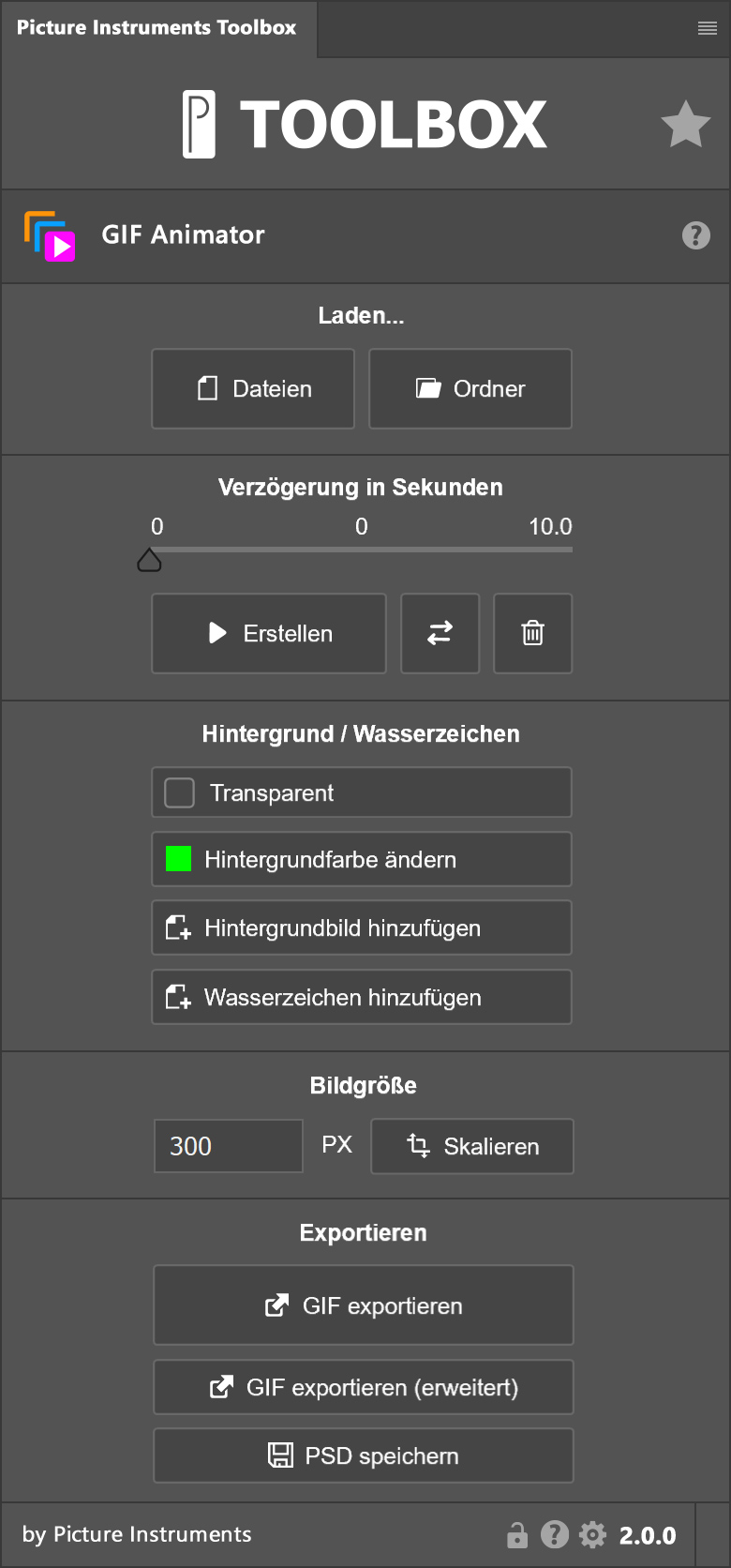This screenshot has width=731, height=1568.
Task: Click the delay slider handle
Action: click(150, 561)
